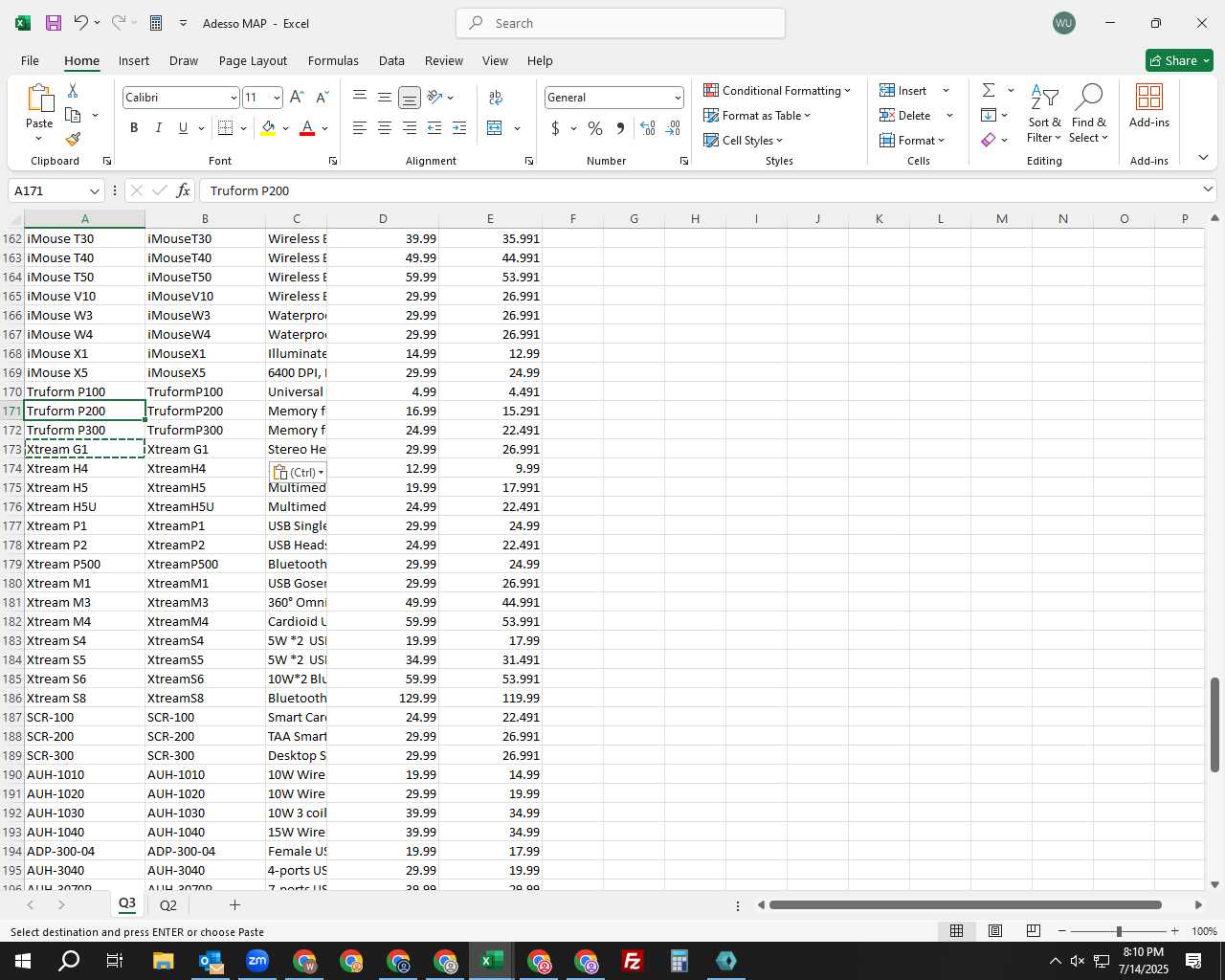This screenshot has height=980, width=1225.
Task: Set Middle Align for cell text
Action: click(385, 98)
